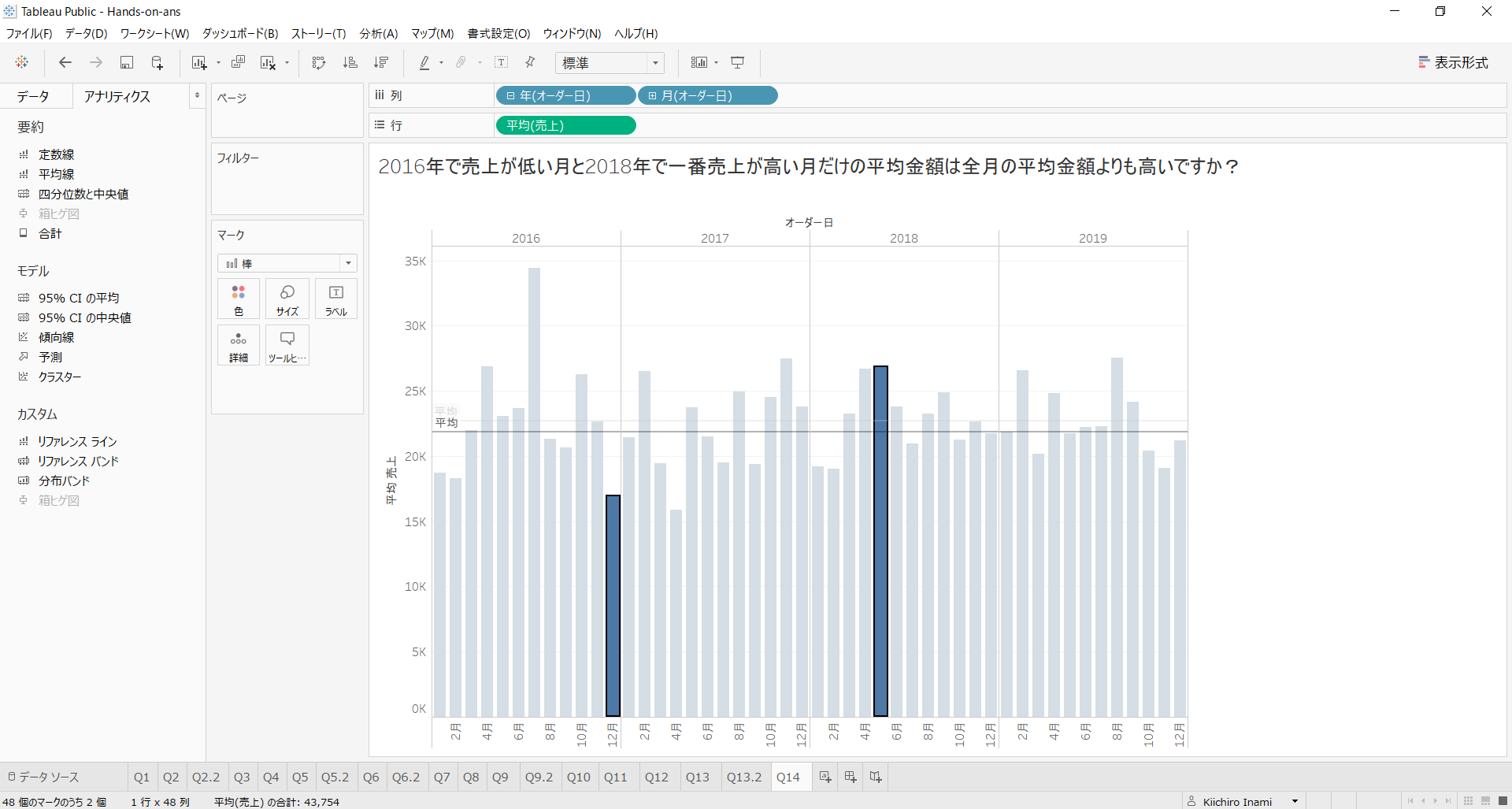This screenshot has height=809, width=1512.
Task: Switch to the アナリティクス pane tab
Action: [x=117, y=96]
